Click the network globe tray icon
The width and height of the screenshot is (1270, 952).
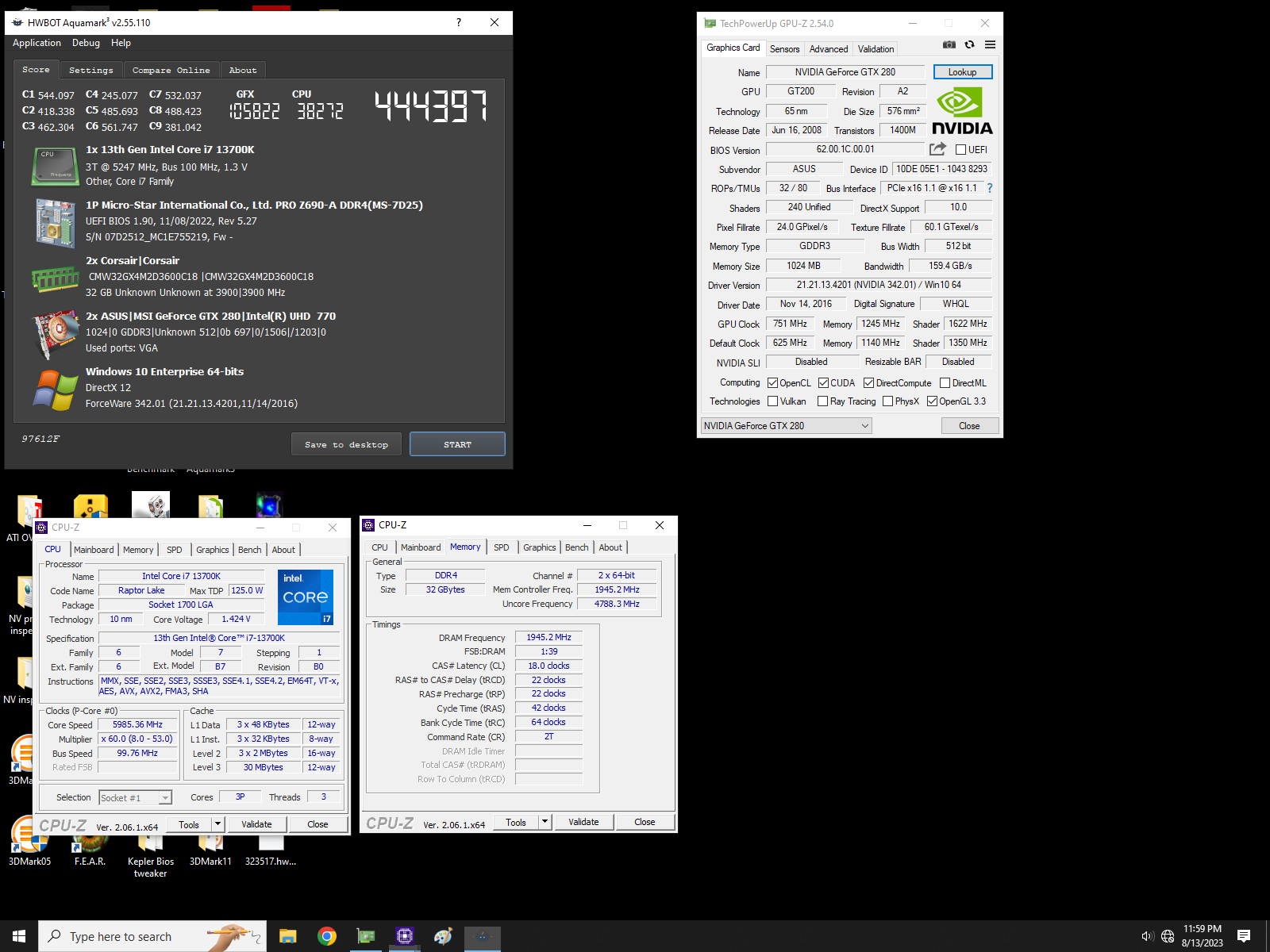[x=1168, y=936]
